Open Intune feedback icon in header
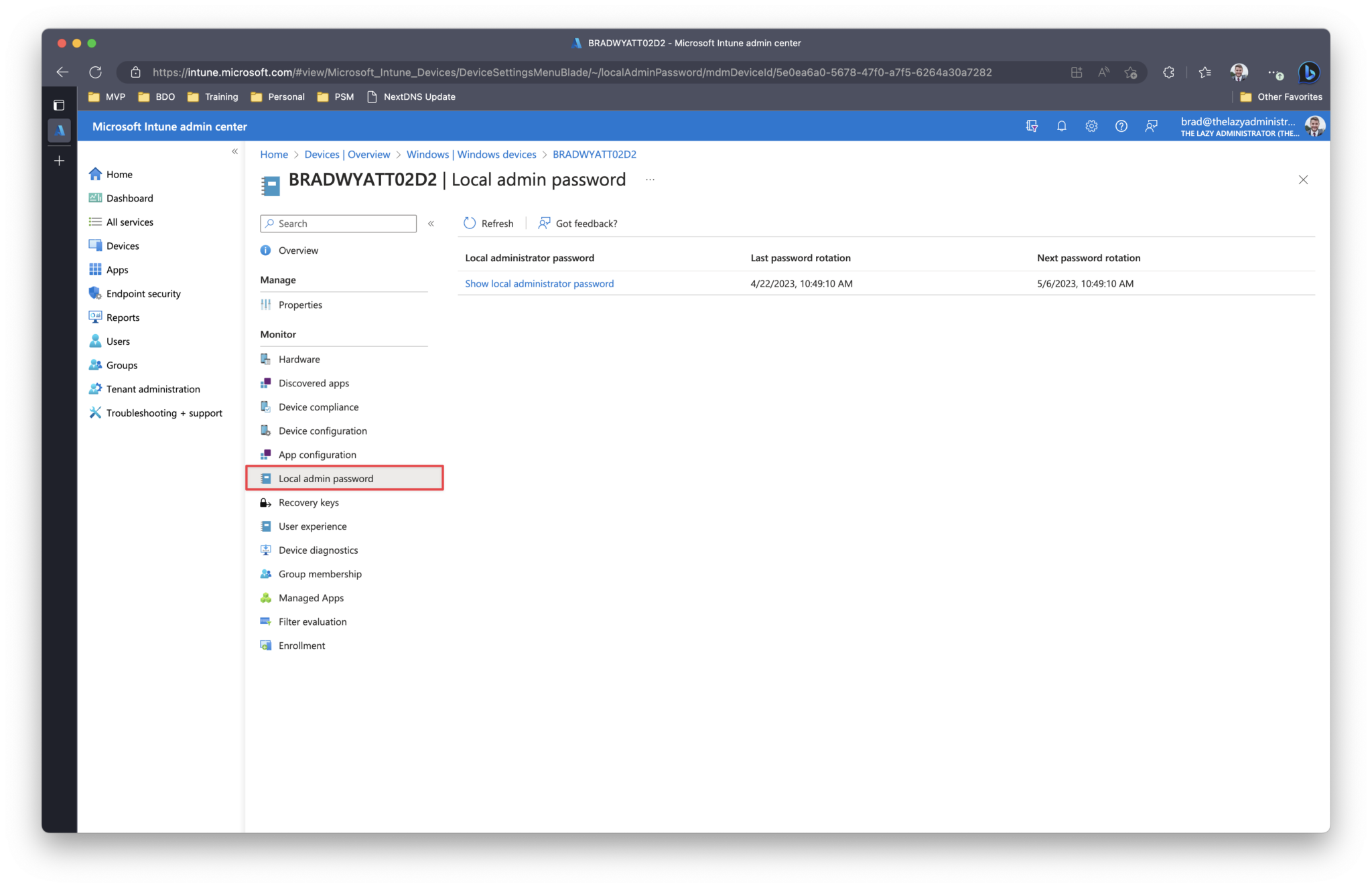1372x888 pixels. click(x=1151, y=126)
